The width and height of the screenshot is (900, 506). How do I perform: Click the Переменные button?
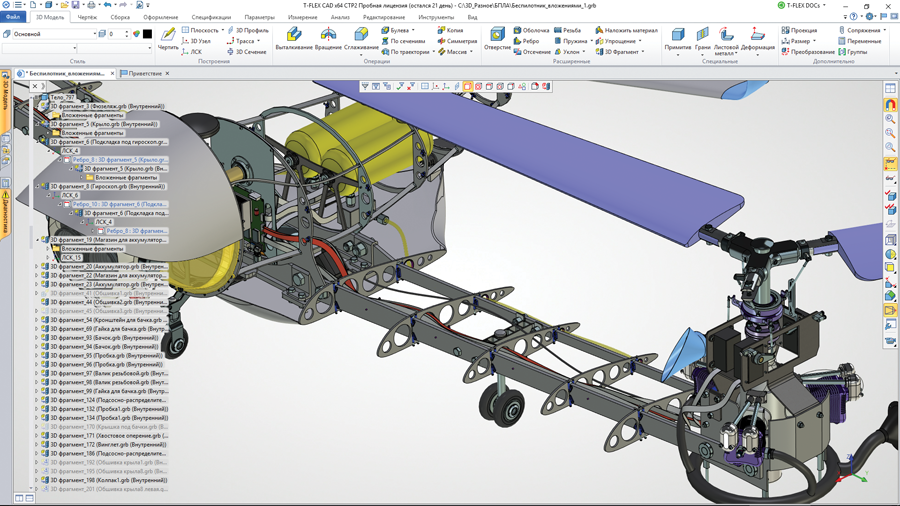tap(859, 41)
